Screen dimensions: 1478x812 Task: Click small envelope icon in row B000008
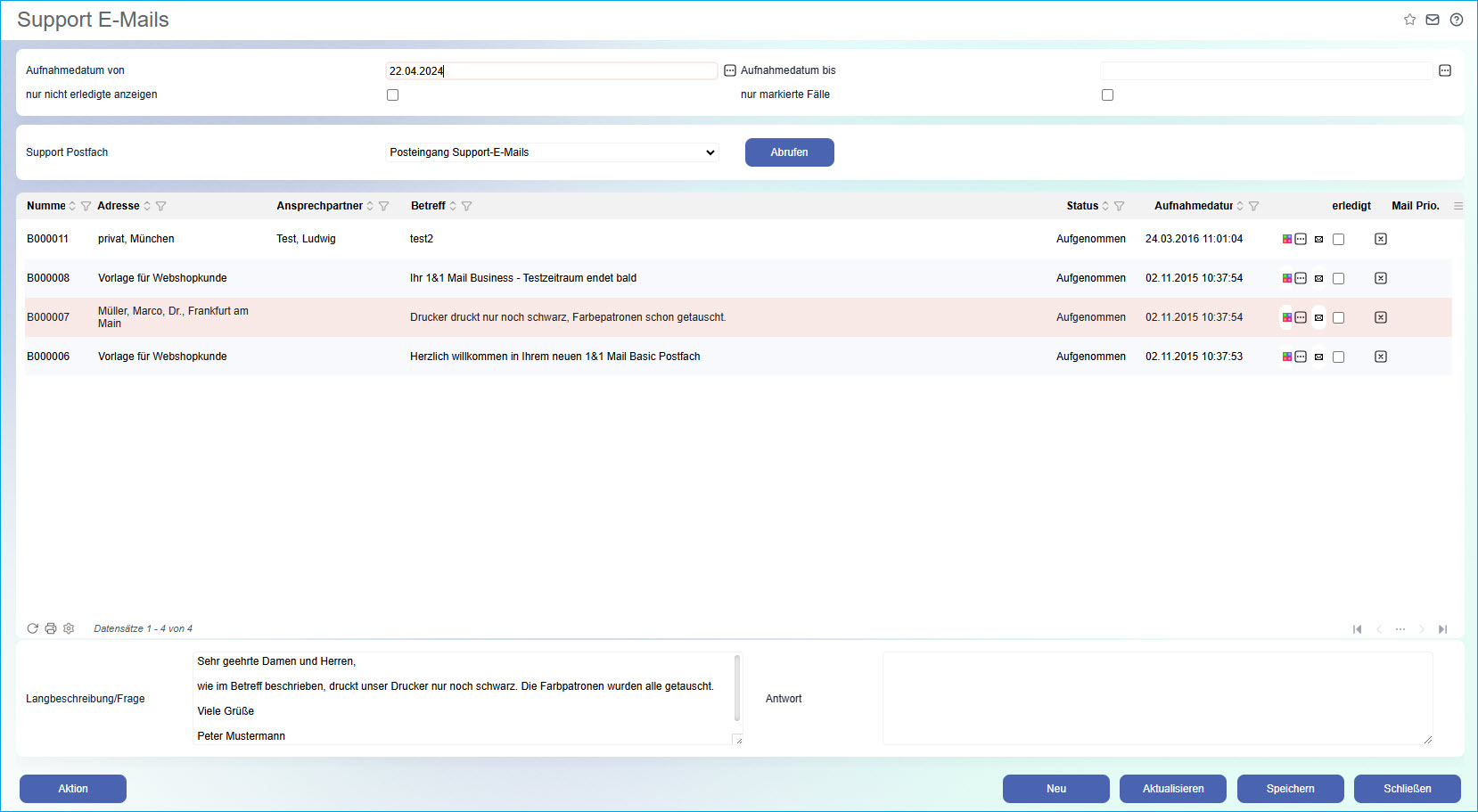pyautogui.click(x=1319, y=279)
